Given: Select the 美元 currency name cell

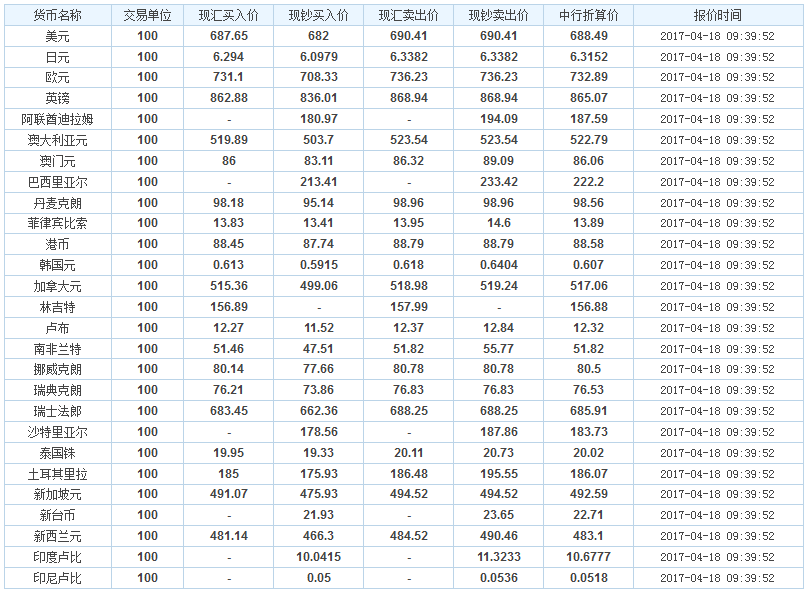Looking at the screenshot, I should pyautogui.click(x=58, y=36).
